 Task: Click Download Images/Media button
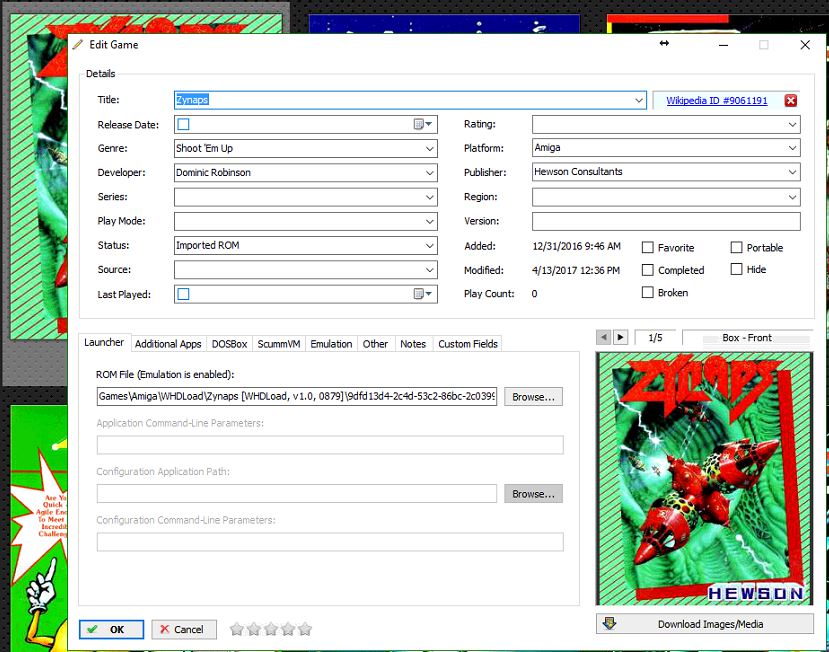point(704,624)
